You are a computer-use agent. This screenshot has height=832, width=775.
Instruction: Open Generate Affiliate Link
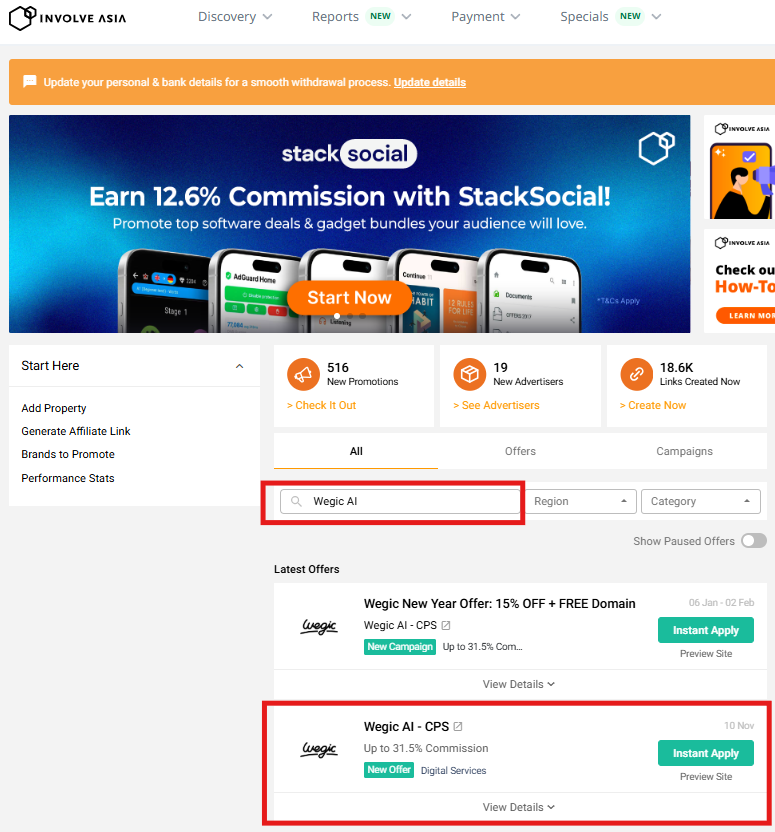(x=76, y=431)
